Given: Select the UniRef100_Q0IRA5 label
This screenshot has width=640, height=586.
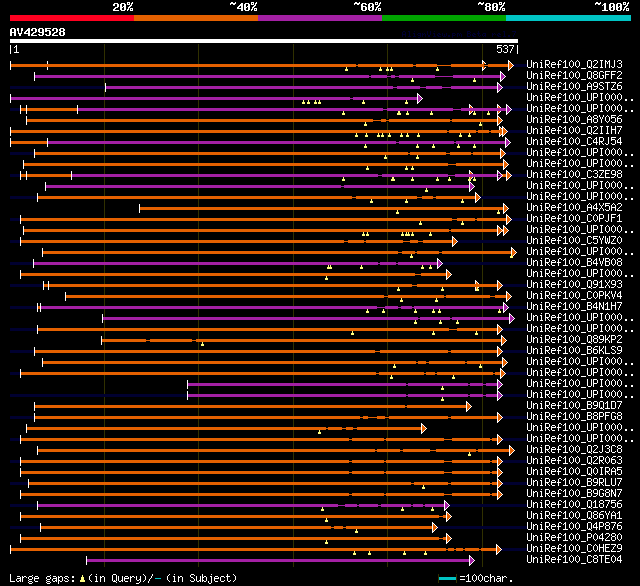Looking at the screenshot, I should pyautogui.click(x=574, y=472).
